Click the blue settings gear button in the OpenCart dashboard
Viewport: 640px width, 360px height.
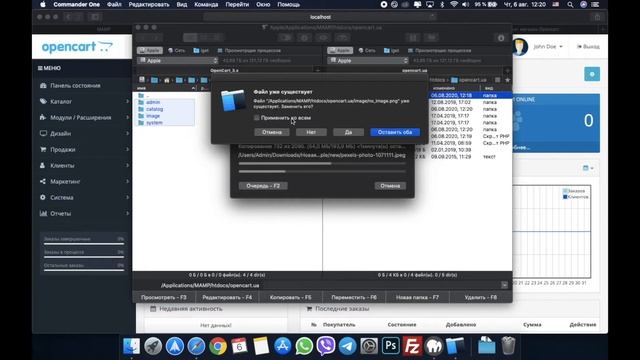click(592, 74)
